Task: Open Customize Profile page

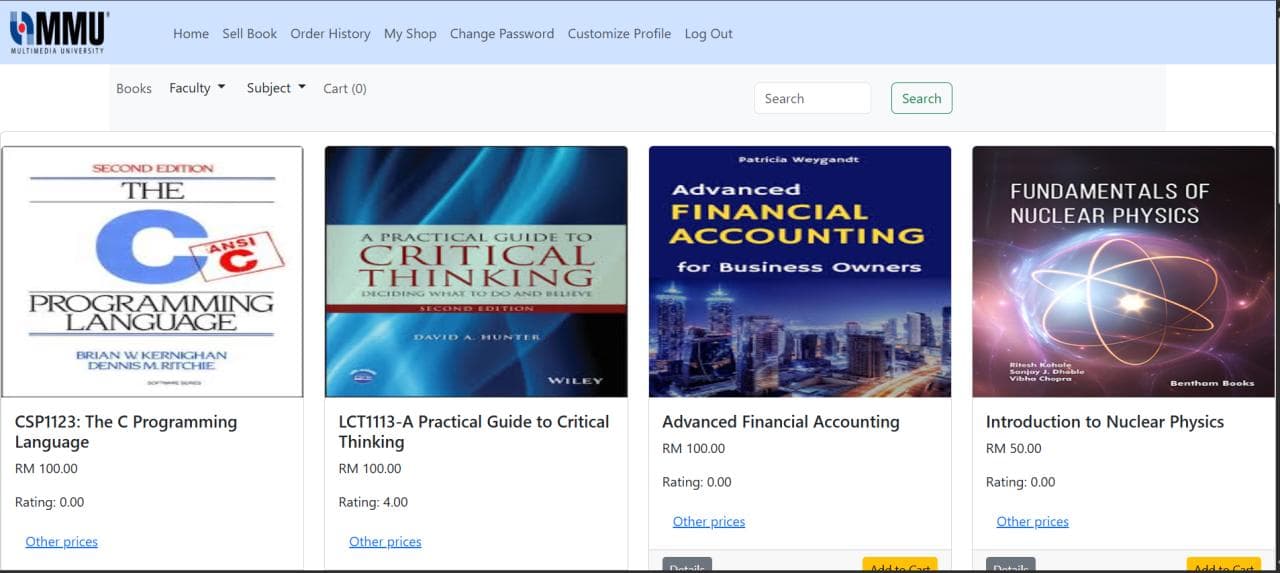Action: click(619, 34)
